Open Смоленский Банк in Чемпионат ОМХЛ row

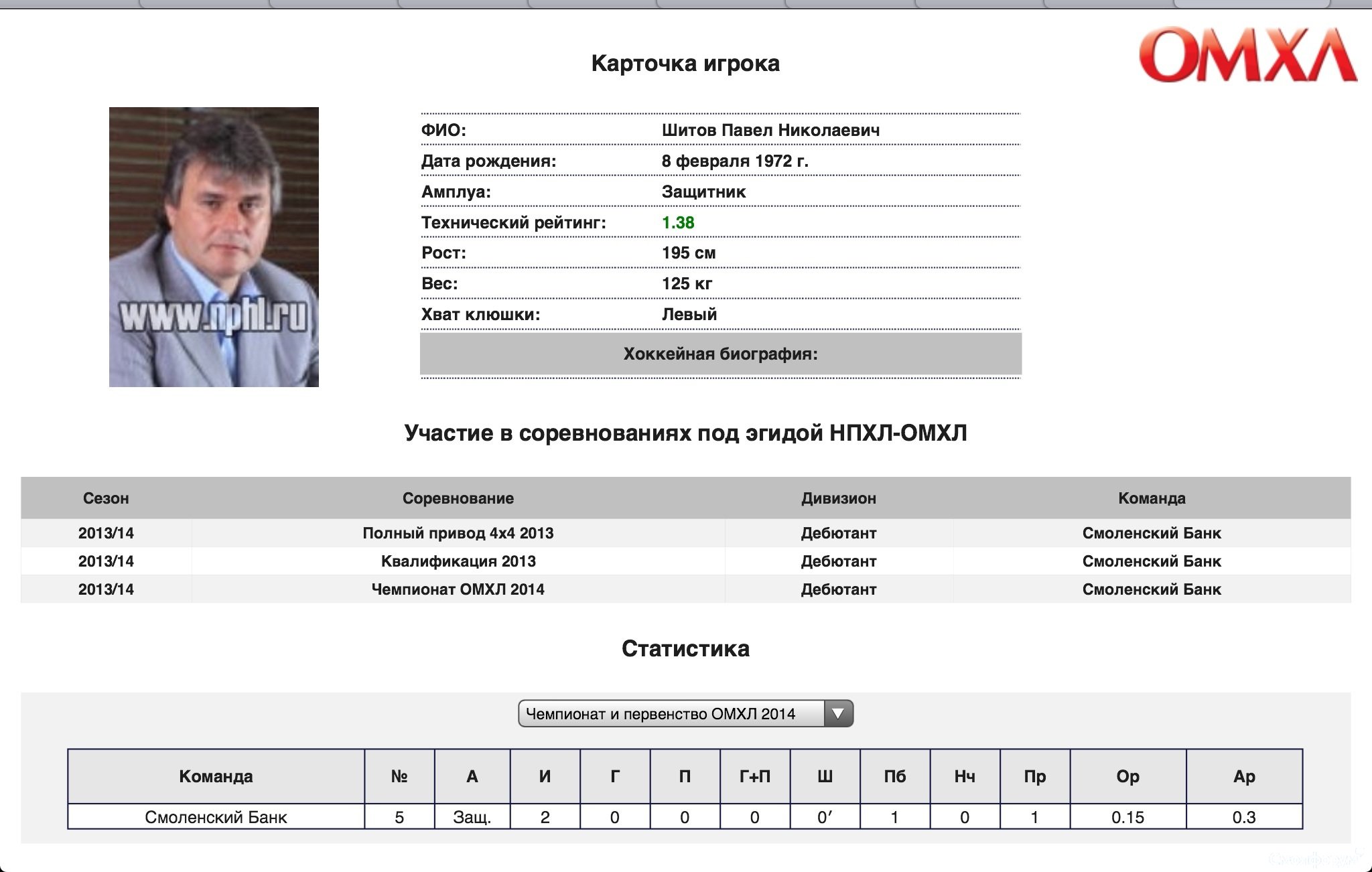click(1152, 589)
